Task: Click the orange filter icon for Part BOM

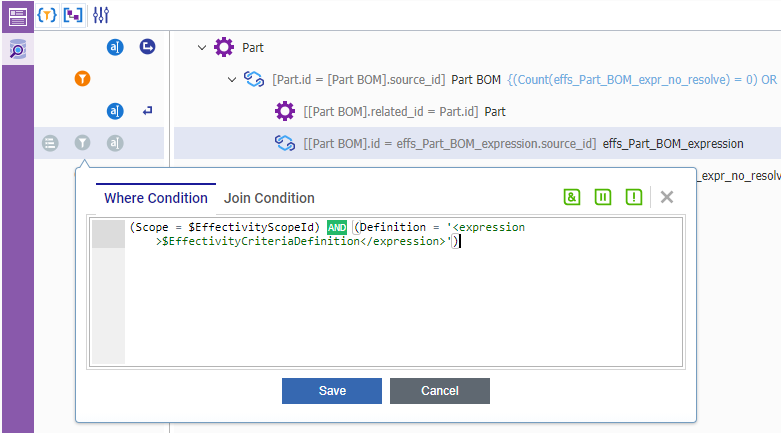Action: pyautogui.click(x=83, y=79)
